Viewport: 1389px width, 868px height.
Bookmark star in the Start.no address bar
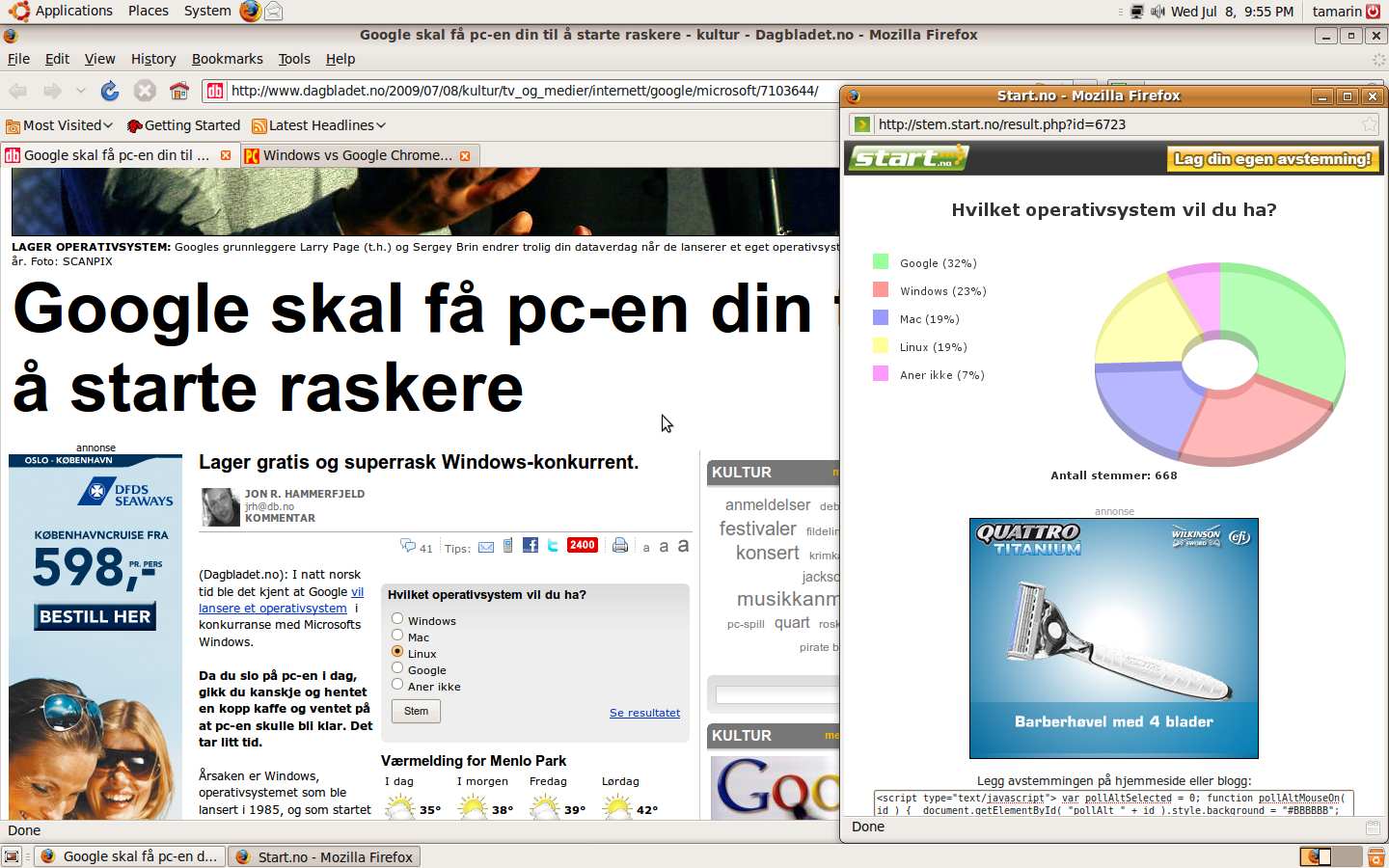click(x=1370, y=124)
